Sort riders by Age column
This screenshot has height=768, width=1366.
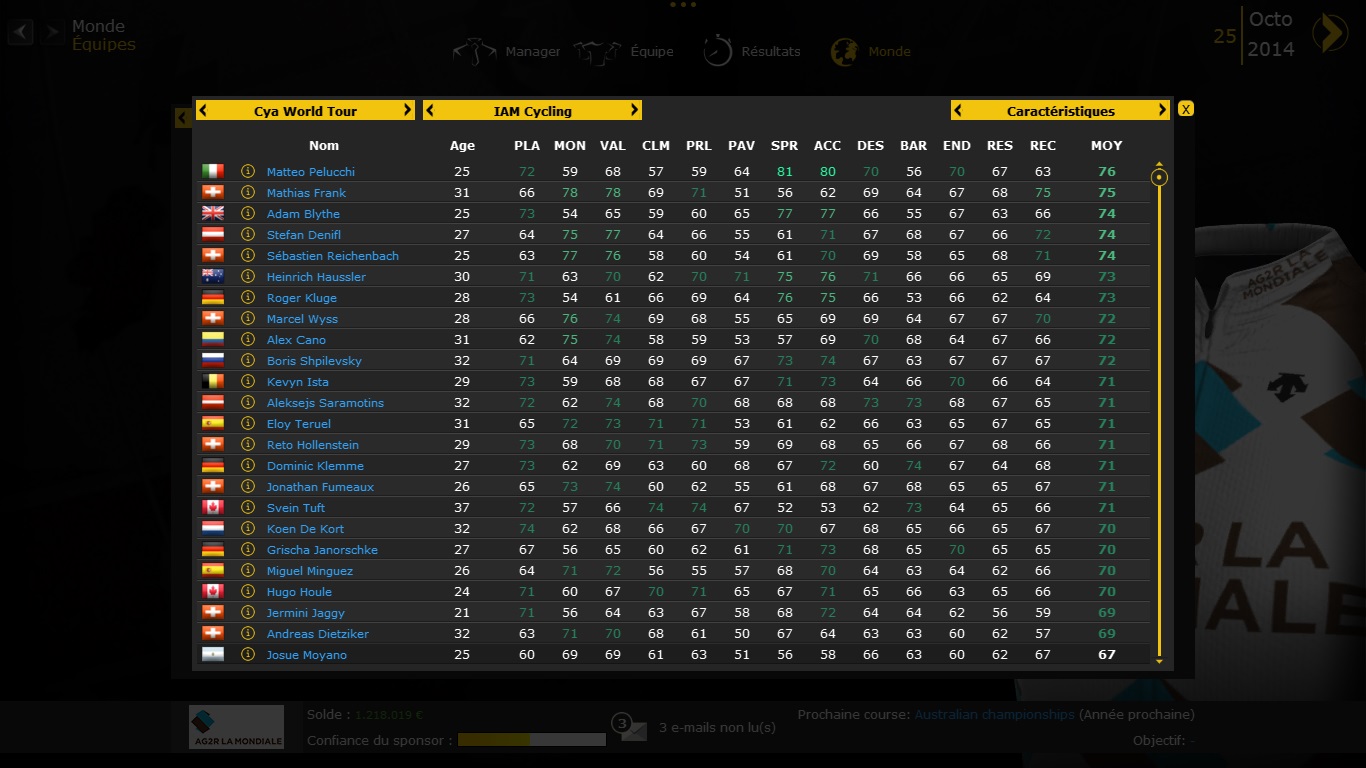pyautogui.click(x=462, y=146)
